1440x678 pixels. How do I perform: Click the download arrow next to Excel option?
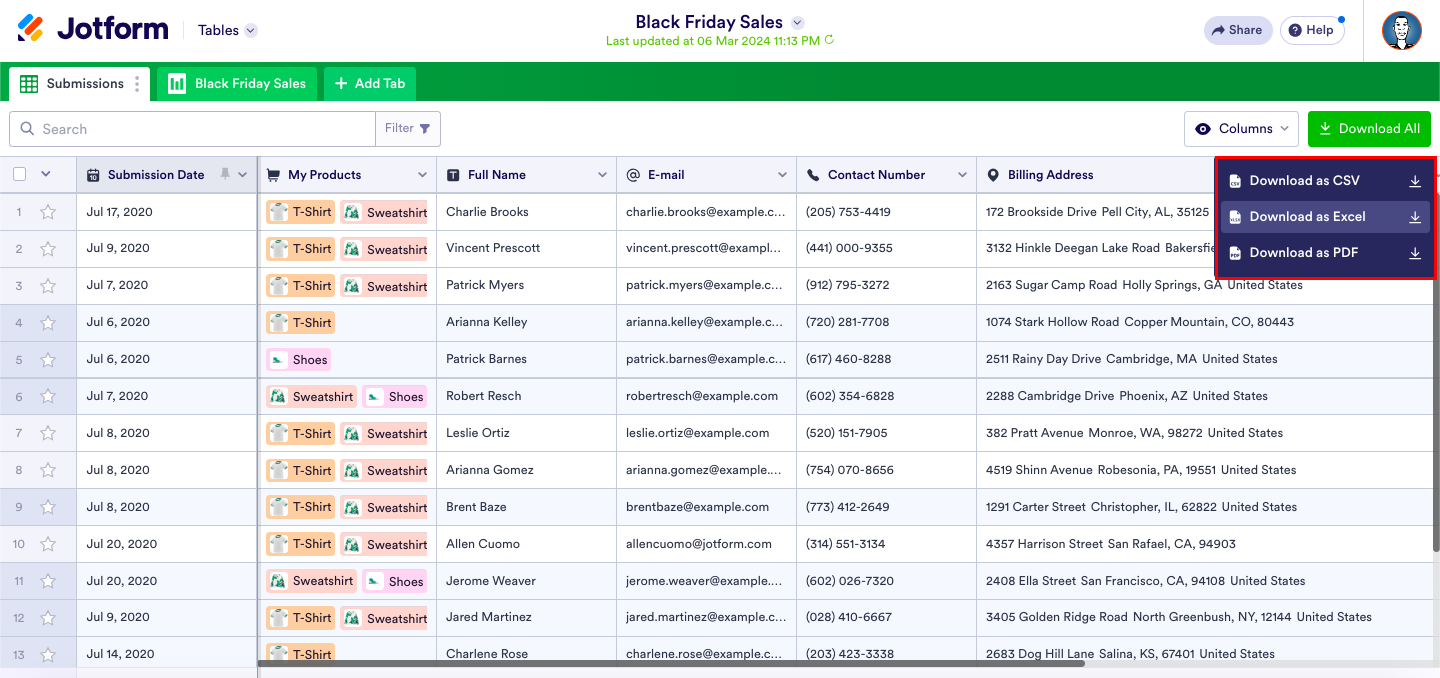point(1415,217)
